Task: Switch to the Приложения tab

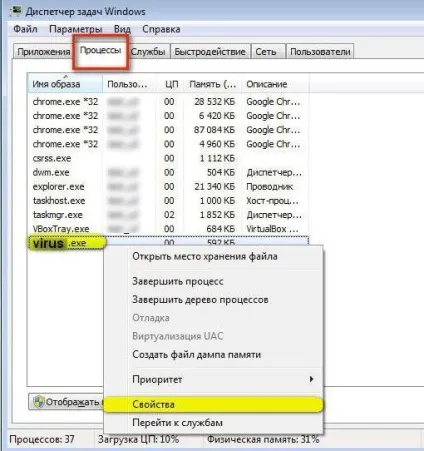Action: point(44,52)
